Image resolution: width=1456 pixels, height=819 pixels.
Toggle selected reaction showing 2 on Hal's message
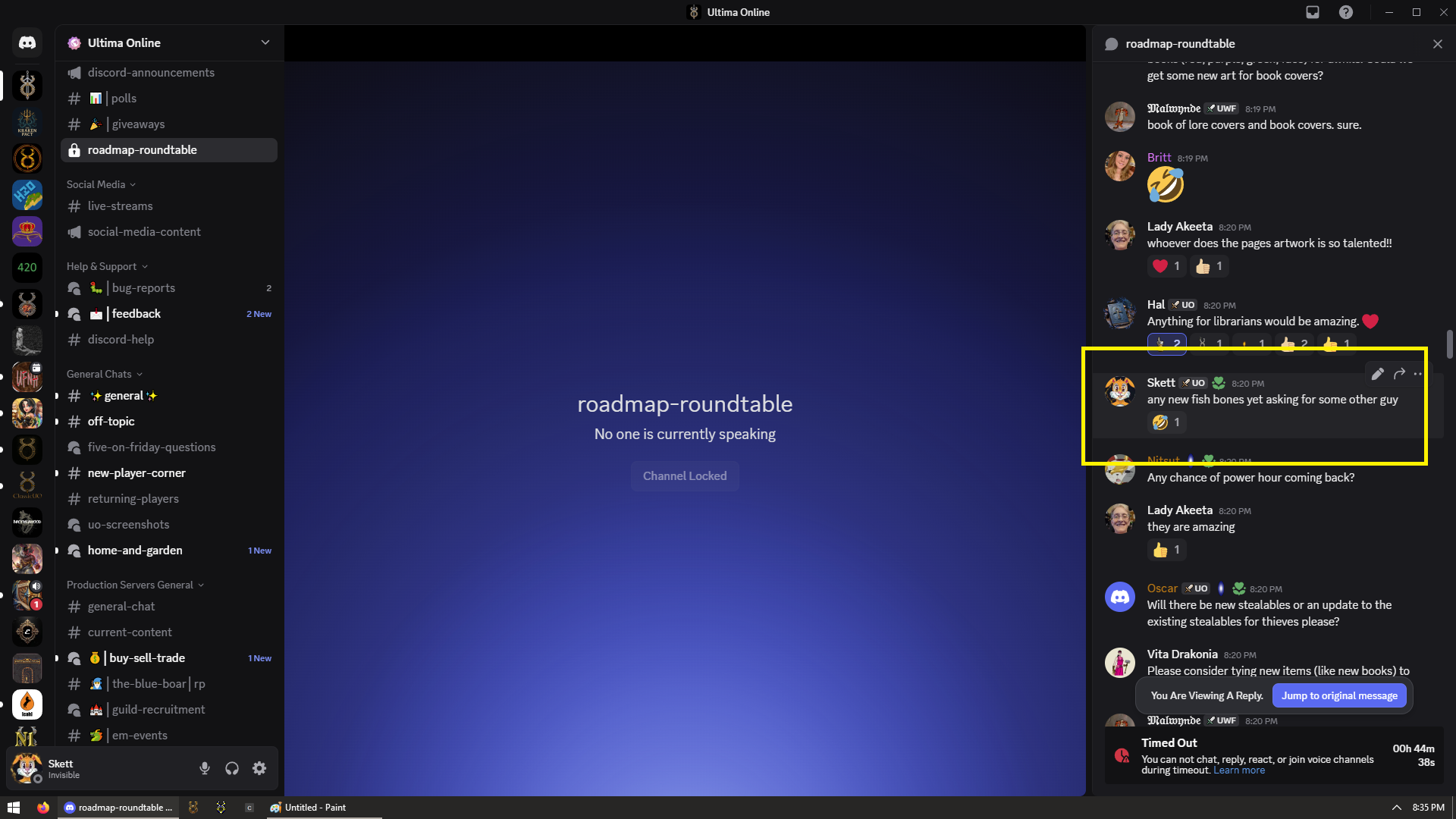pos(1166,344)
